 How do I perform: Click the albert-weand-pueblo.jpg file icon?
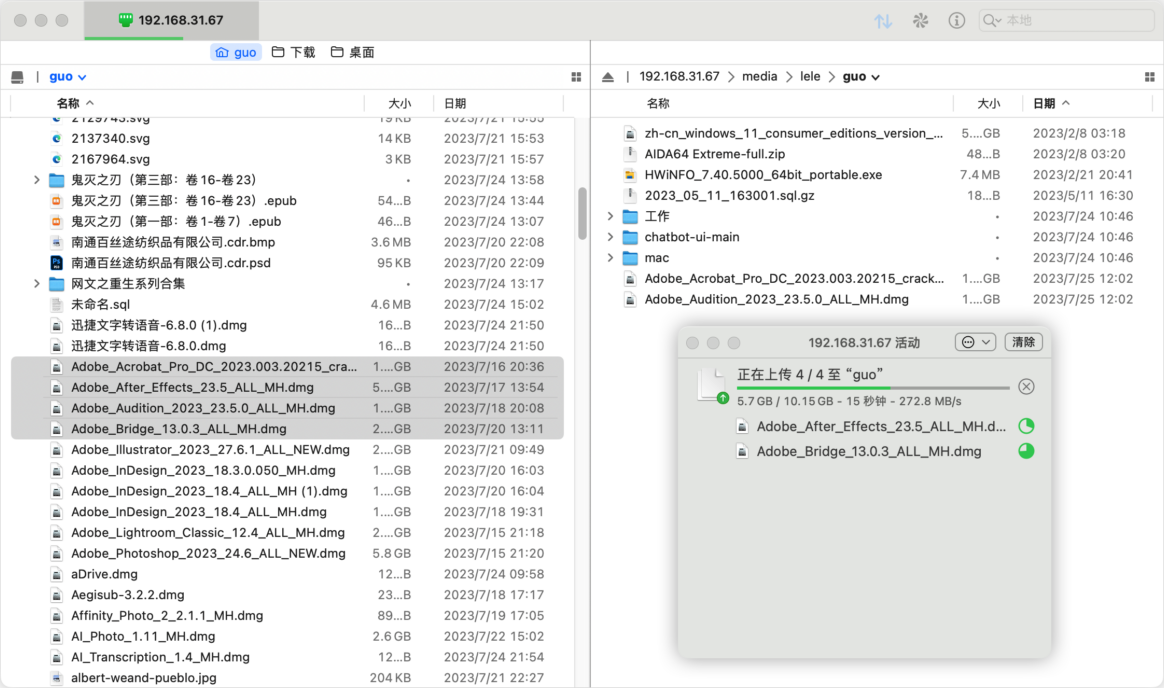[x=56, y=678]
